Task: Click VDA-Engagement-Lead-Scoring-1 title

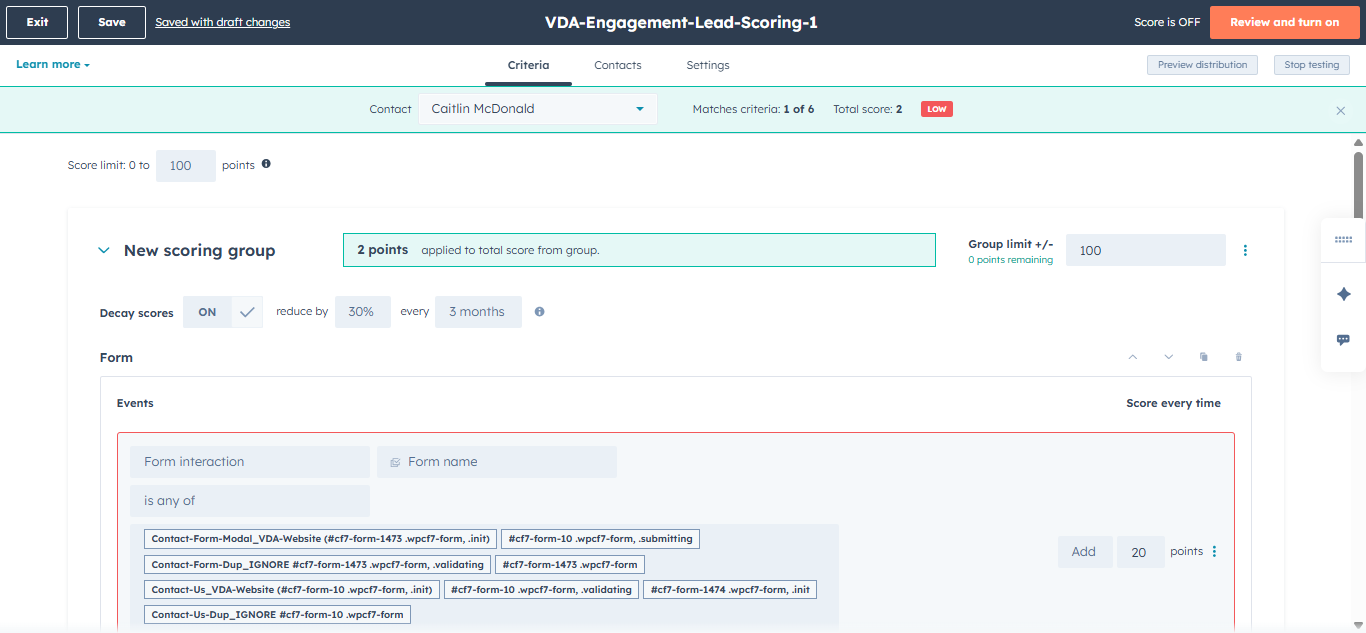Action: 681,22
